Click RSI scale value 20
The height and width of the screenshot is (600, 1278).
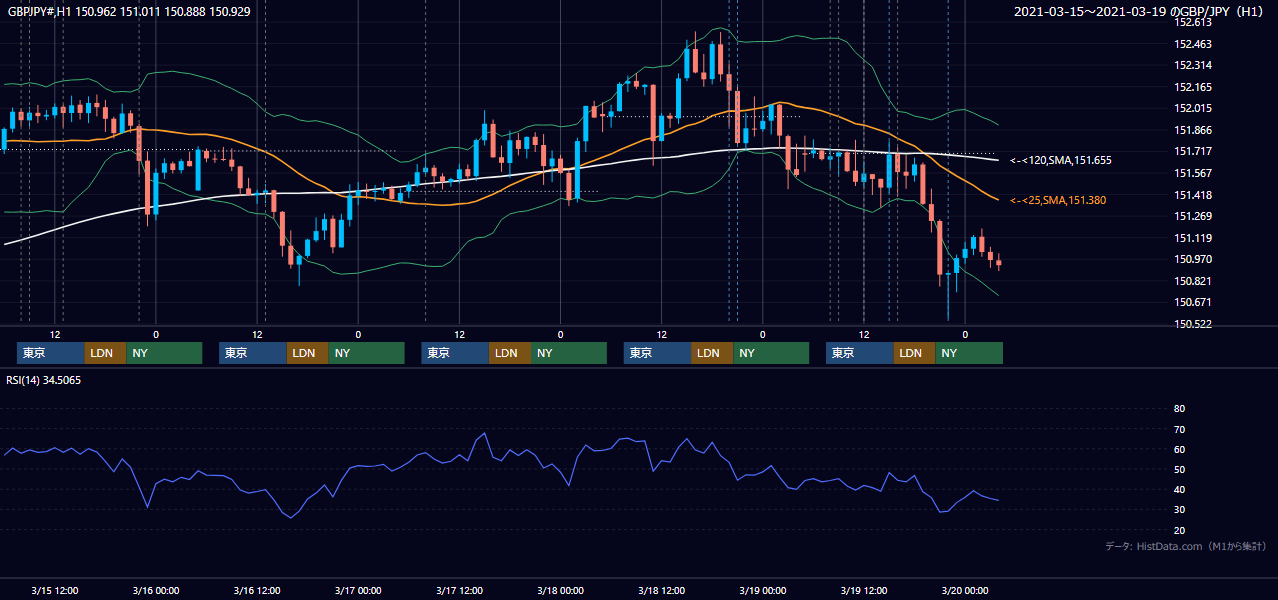1179,530
